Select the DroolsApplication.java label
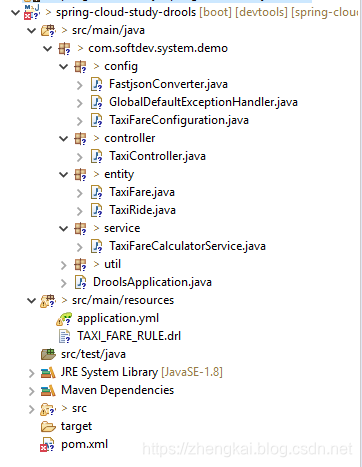The image size is (362, 467). point(152,283)
